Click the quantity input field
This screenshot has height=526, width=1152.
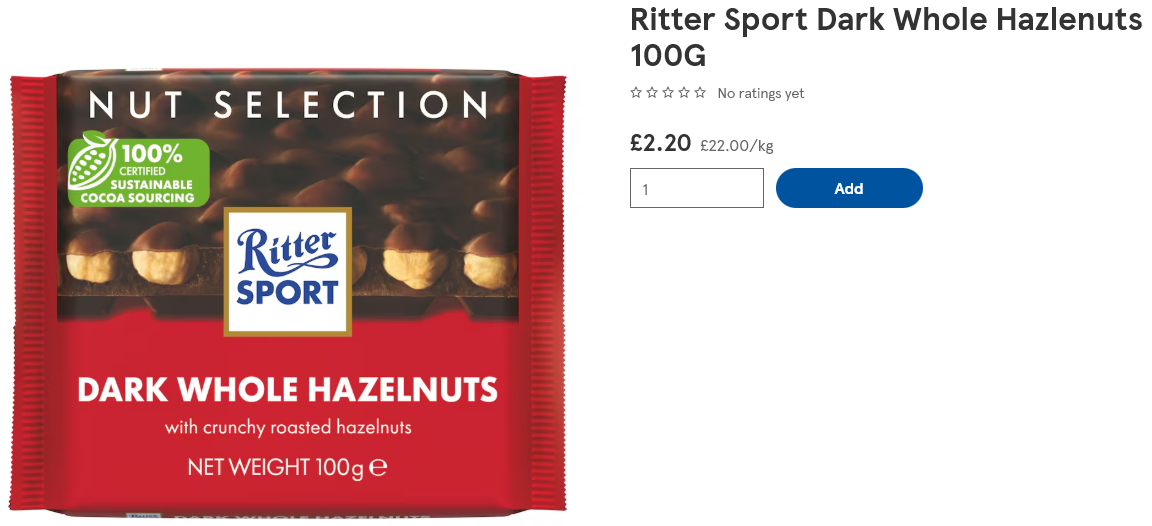(696, 188)
